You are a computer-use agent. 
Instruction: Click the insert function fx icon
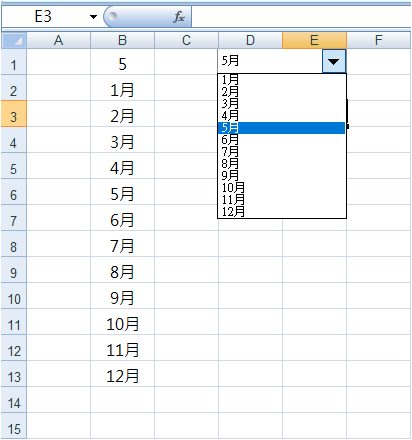tap(179, 17)
